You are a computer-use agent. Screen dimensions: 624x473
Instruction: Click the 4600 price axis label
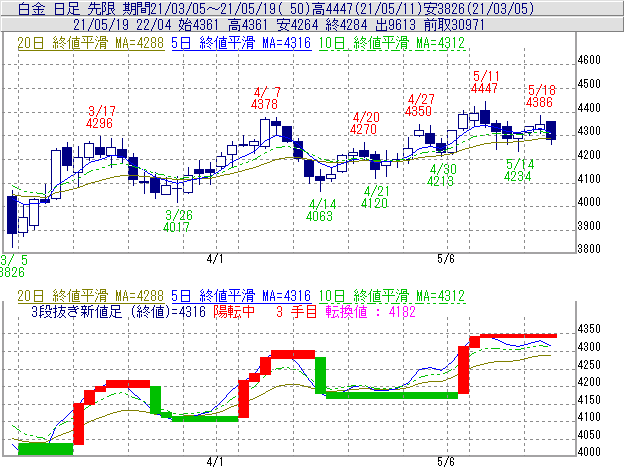coord(589,60)
